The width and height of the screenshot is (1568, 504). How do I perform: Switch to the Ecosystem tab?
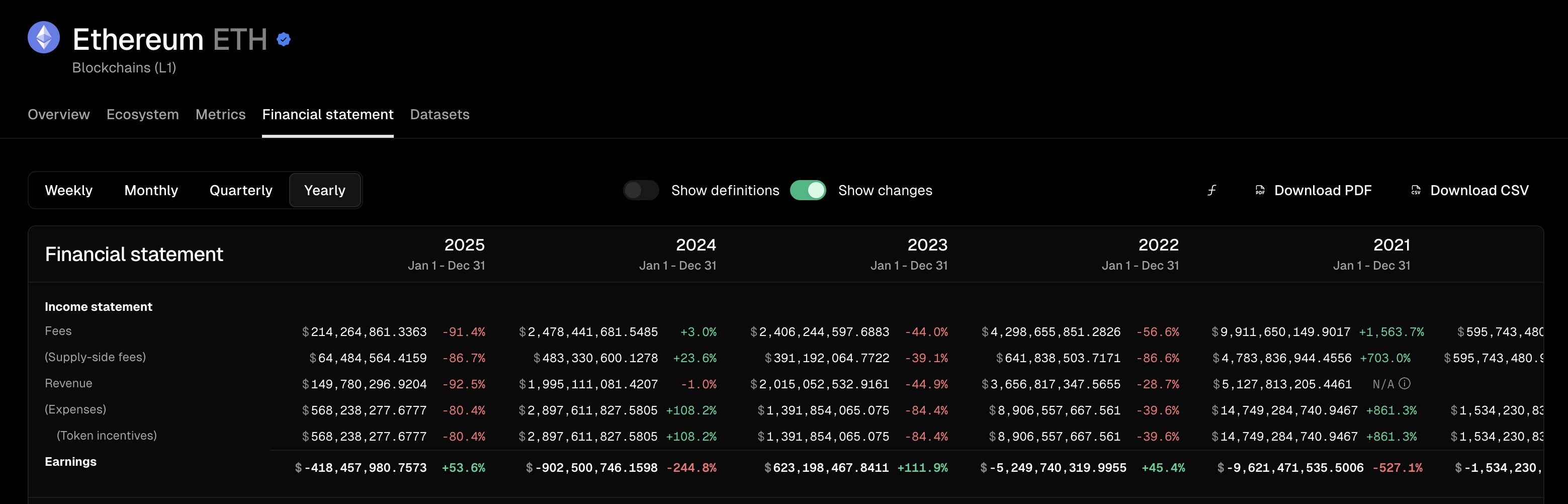tap(142, 115)
